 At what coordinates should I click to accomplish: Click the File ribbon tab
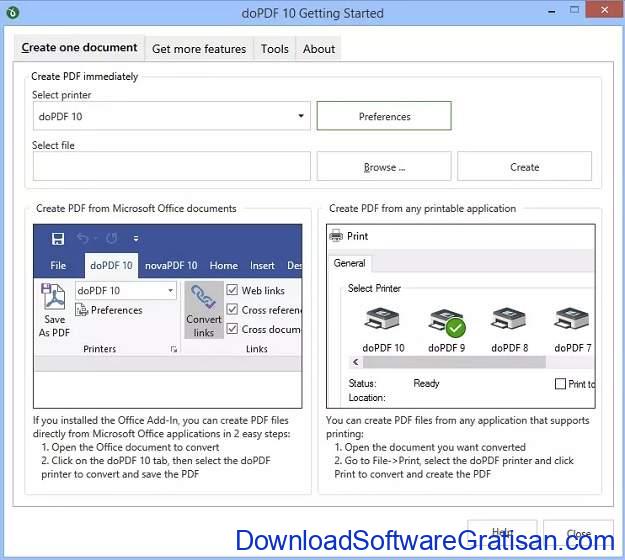58,265
